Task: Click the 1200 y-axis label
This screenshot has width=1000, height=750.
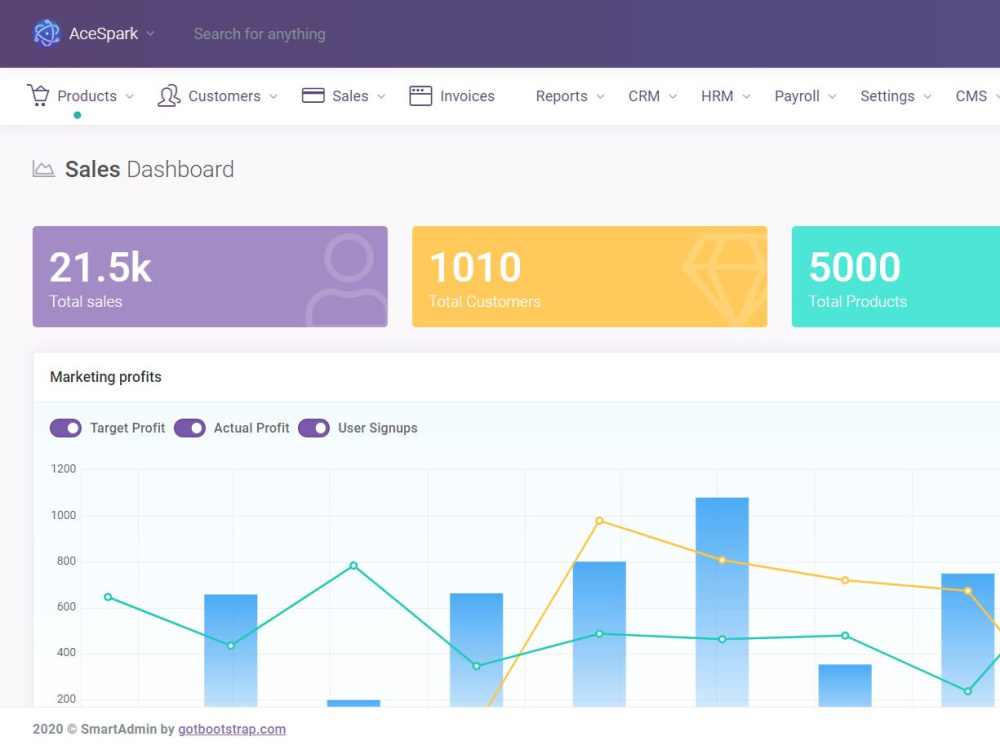Action: tap(63, 469)
